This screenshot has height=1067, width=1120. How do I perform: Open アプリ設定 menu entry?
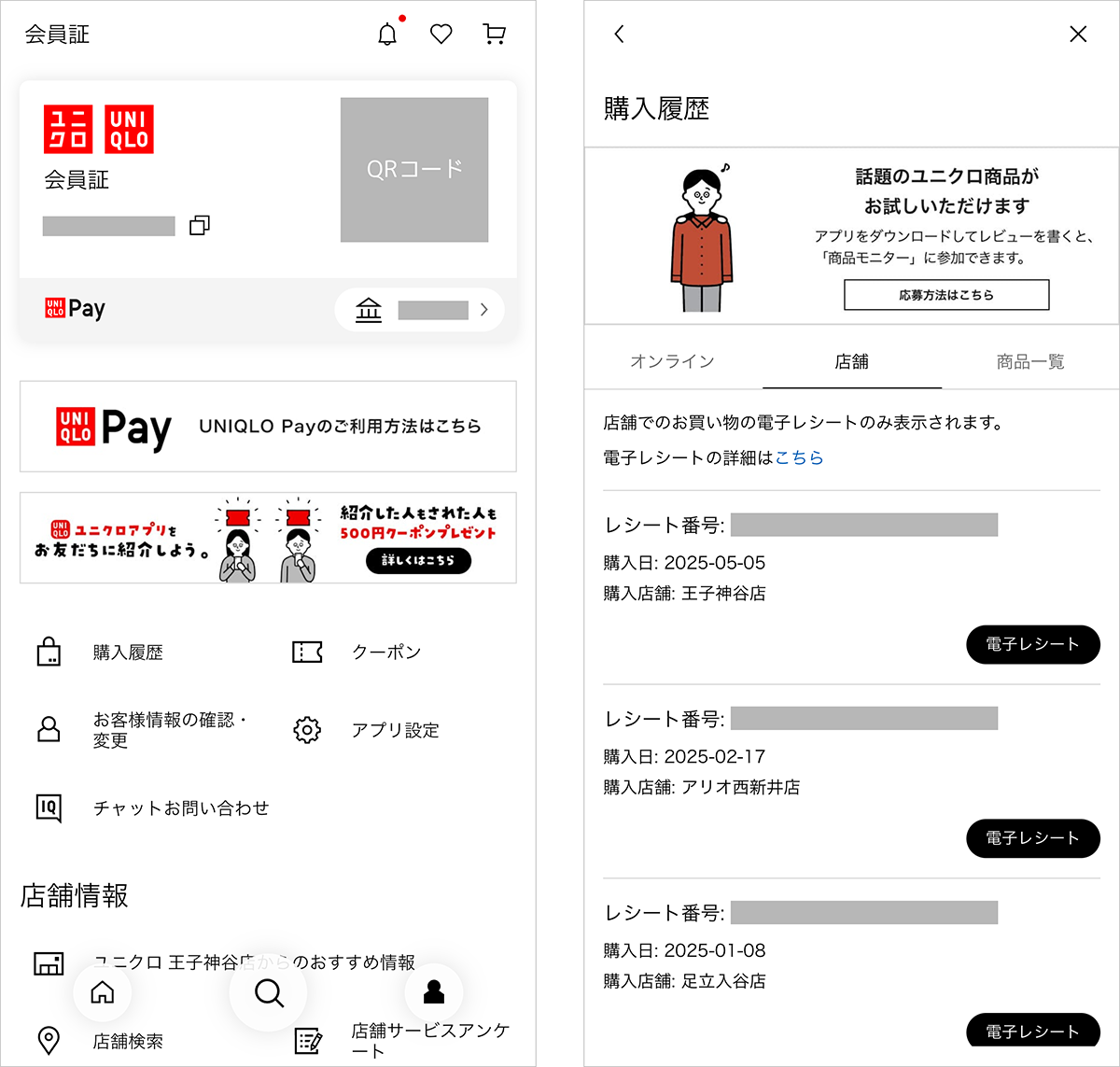(x=395, y=730)
